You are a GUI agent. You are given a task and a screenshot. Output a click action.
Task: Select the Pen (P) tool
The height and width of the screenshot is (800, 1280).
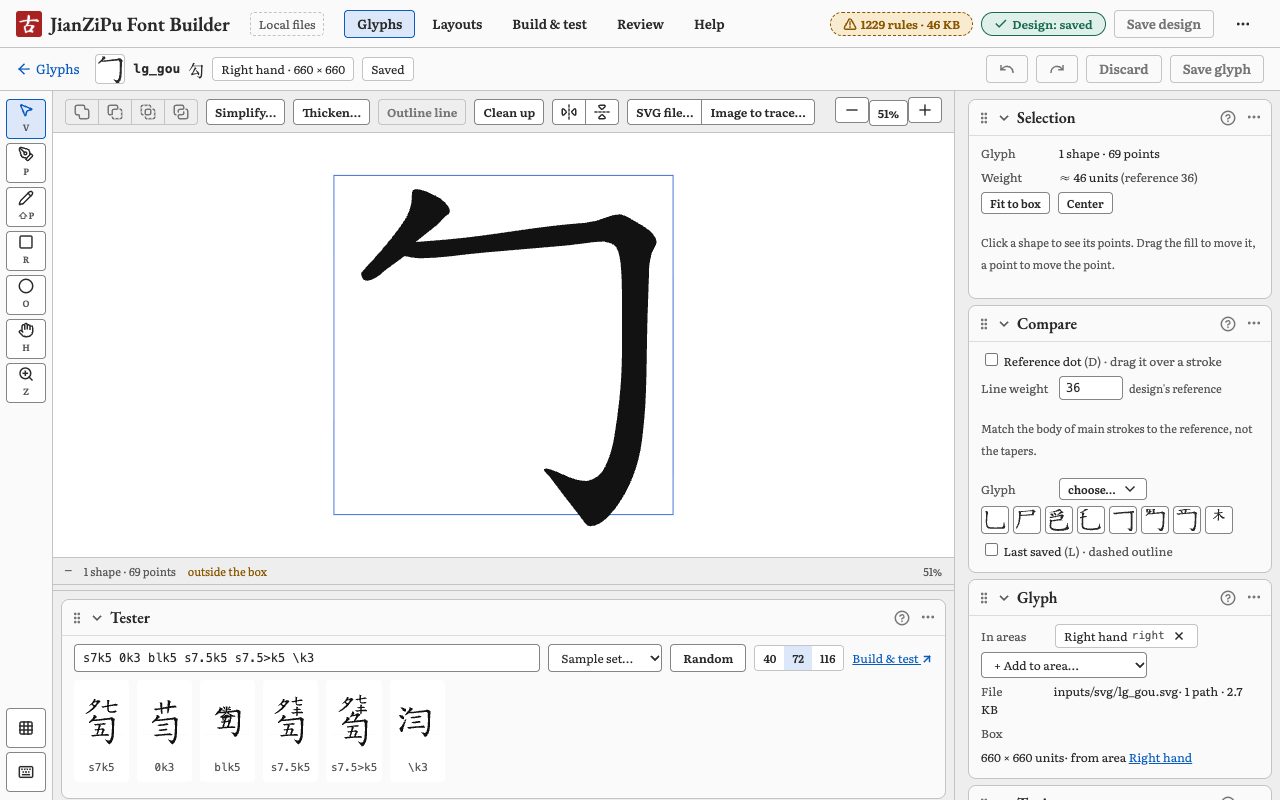pyautogui.click(x=26, y=163)
